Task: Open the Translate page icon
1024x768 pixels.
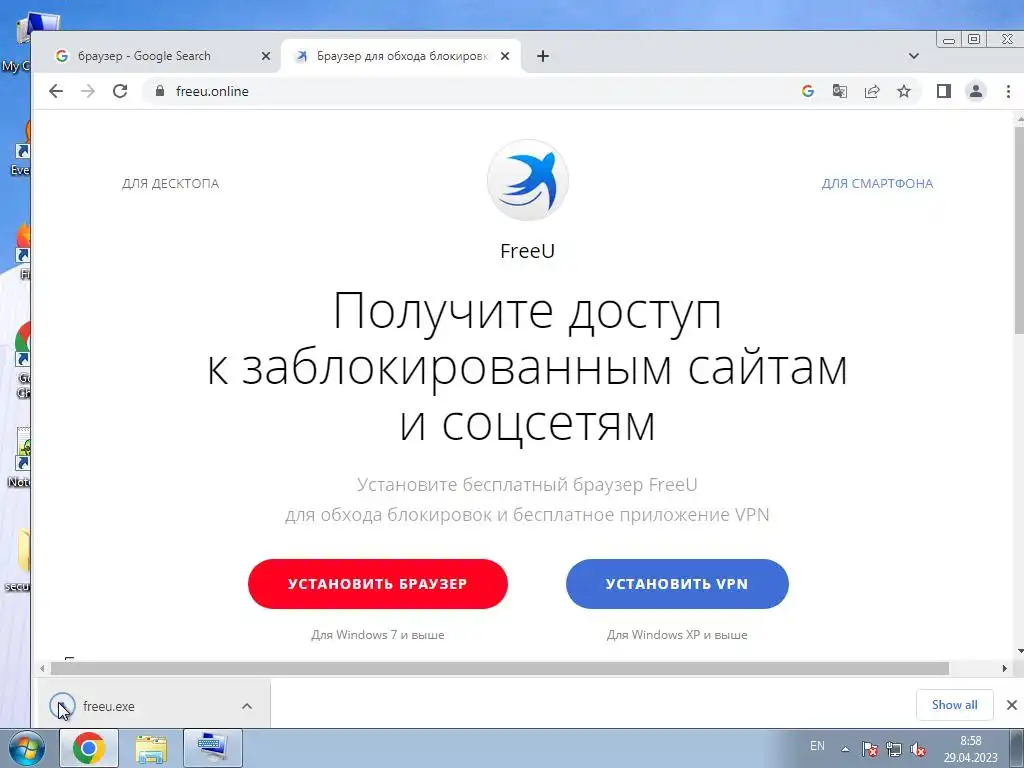Action: coord(840,91)
